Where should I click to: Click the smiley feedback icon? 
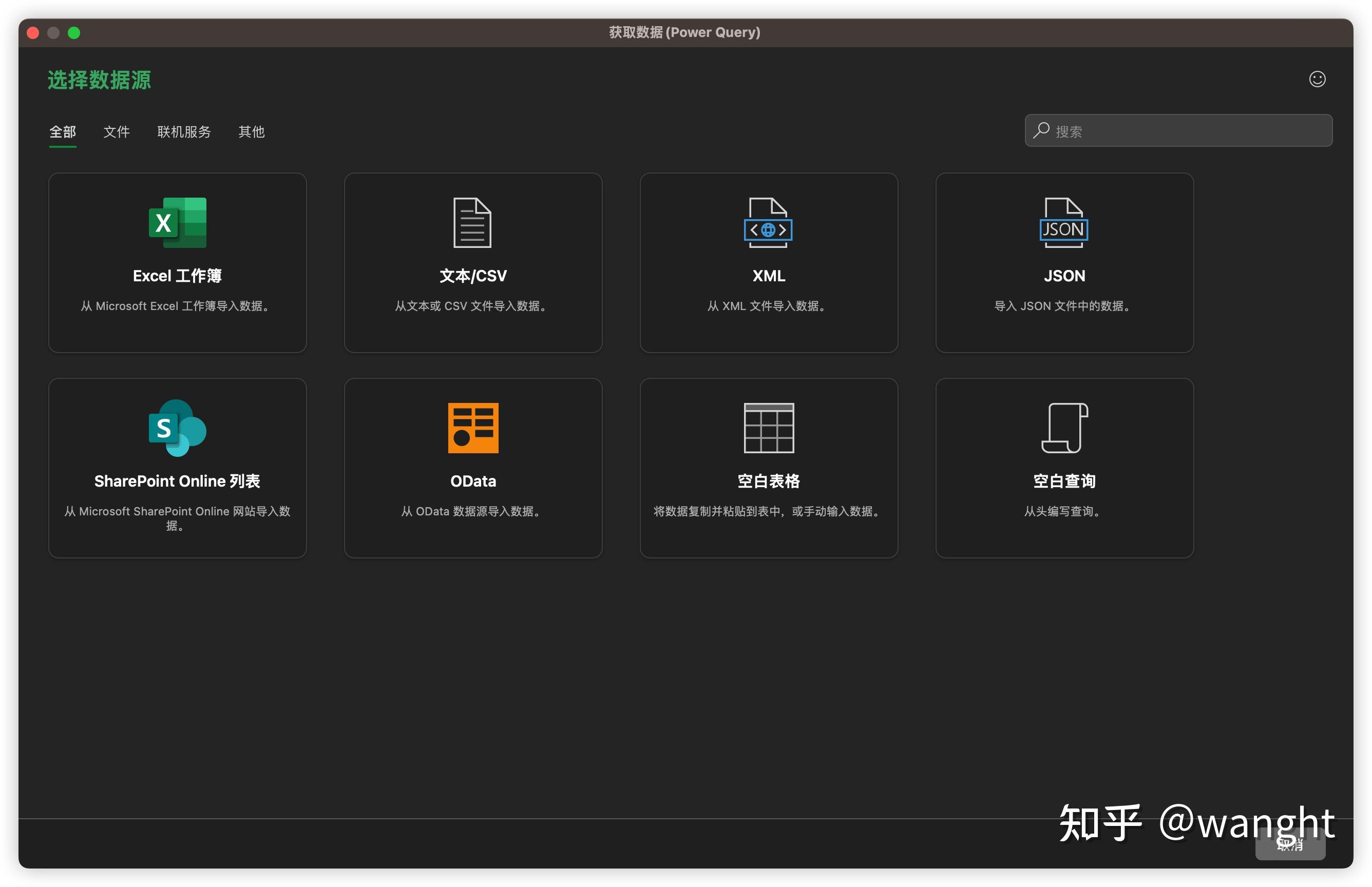[x=1317, y=79]
